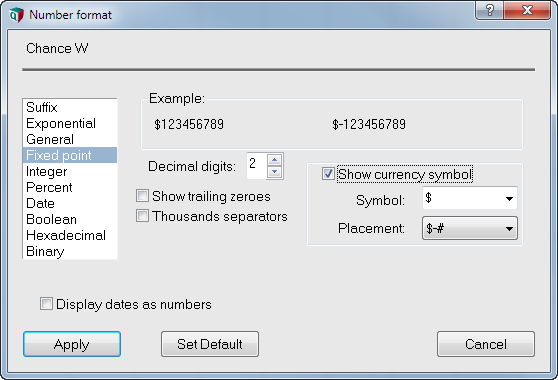Select Integer format in list

pyautogui.click(x=70, y=171)
